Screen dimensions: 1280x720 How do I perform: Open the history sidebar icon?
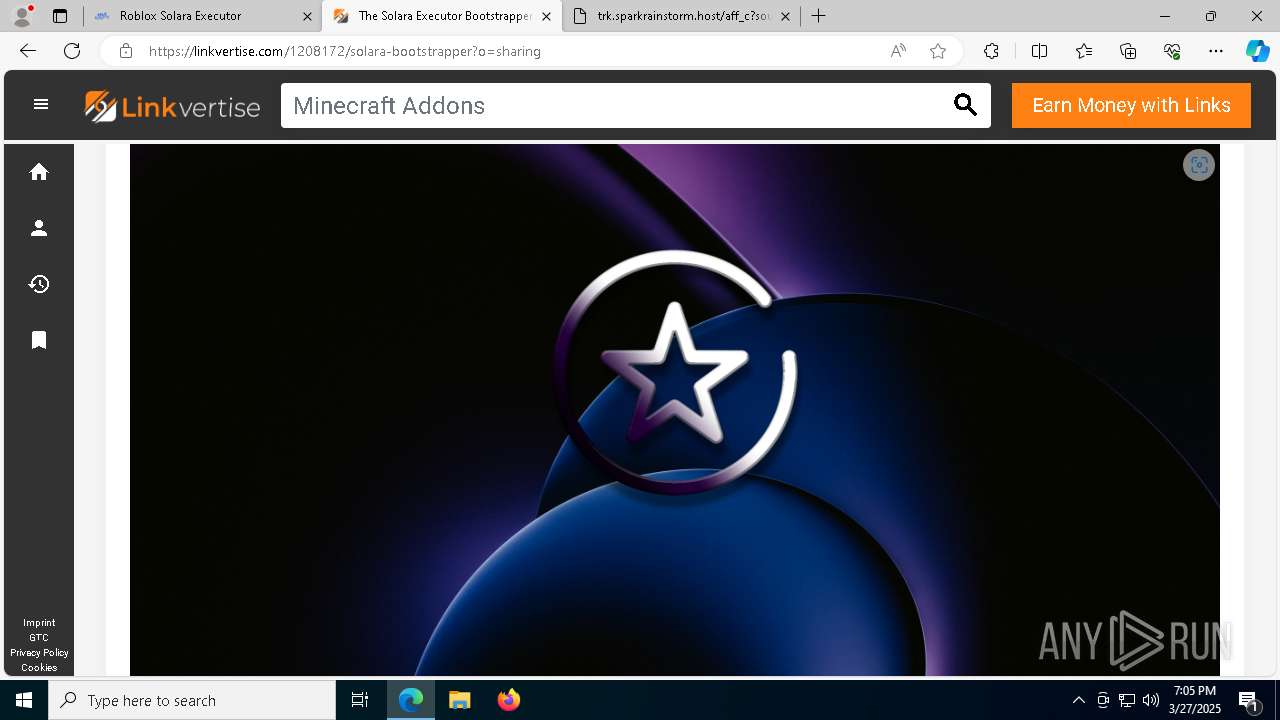tap(39, 284)
